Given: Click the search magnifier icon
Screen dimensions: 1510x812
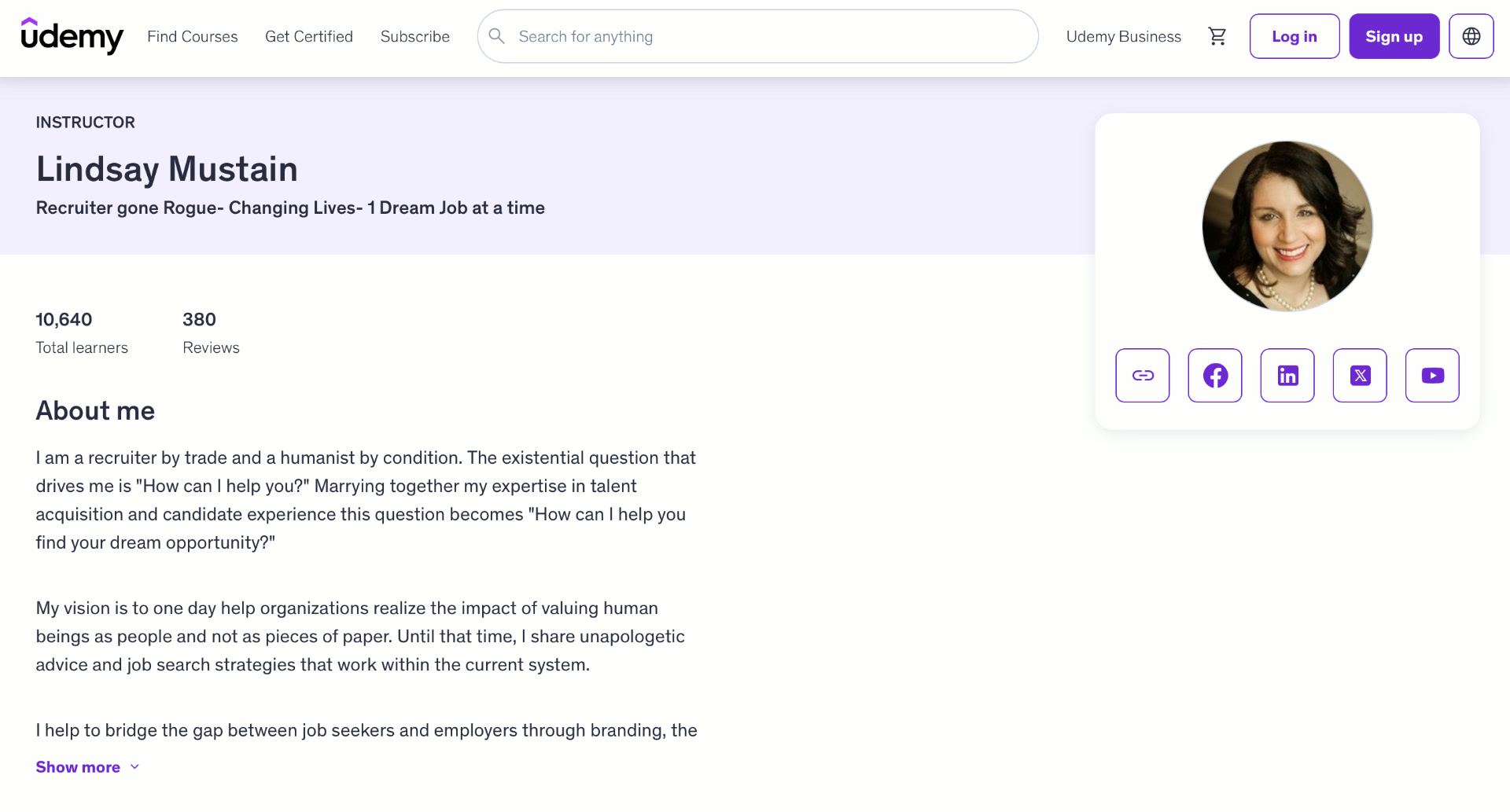Looking at the screenshot, I should pos(497,36).
